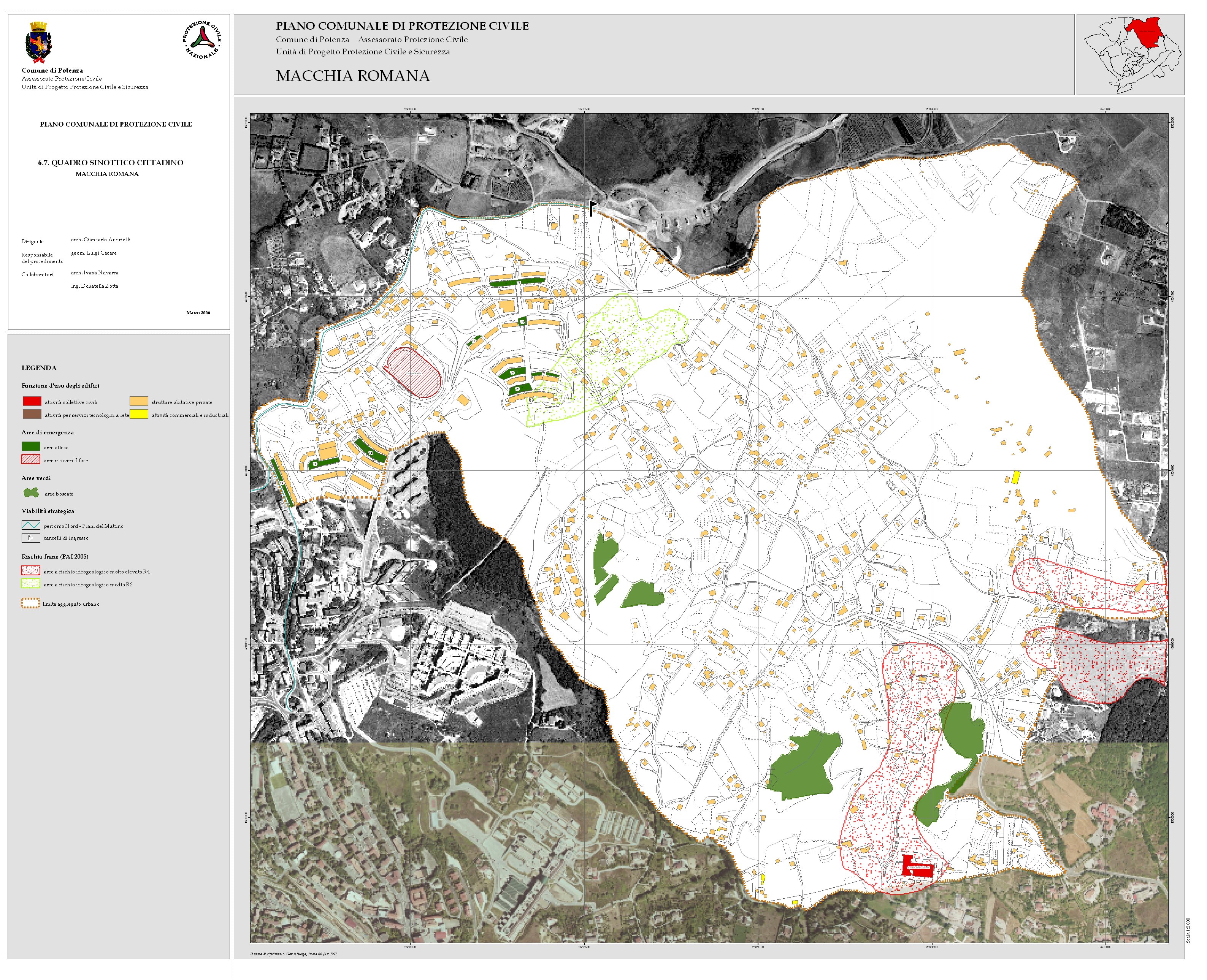Image resolution: width=1207 pixels, height=980 pixels.
Task: Click the cancelli di ingresso flag symbol in legend
Action: (30, 538)
